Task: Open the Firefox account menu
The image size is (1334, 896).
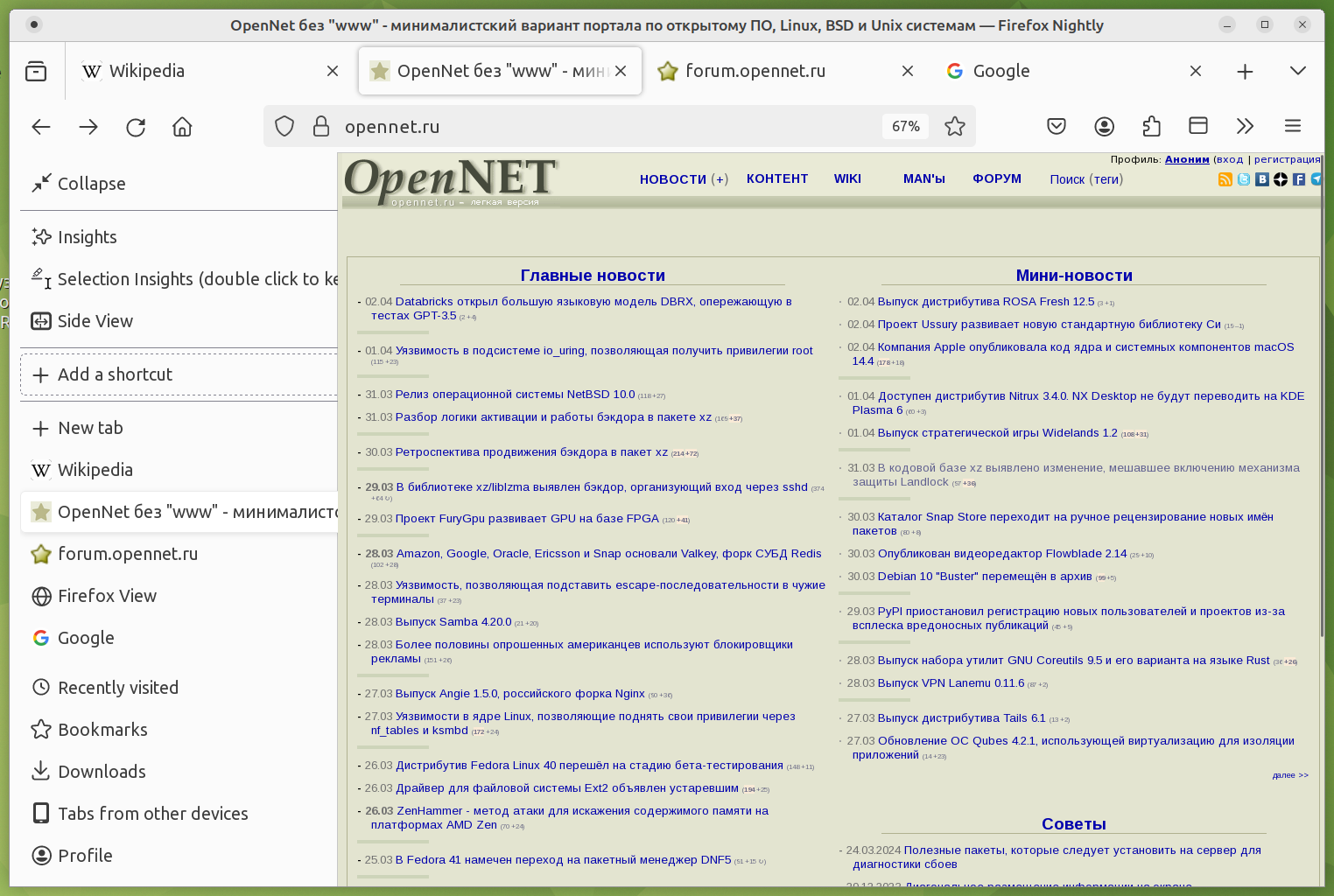Action: 1105,127
